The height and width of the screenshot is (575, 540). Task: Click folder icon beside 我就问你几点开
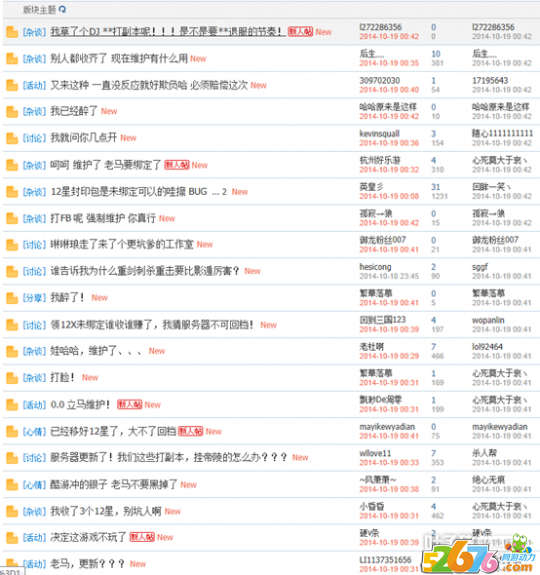coord(12,138)
